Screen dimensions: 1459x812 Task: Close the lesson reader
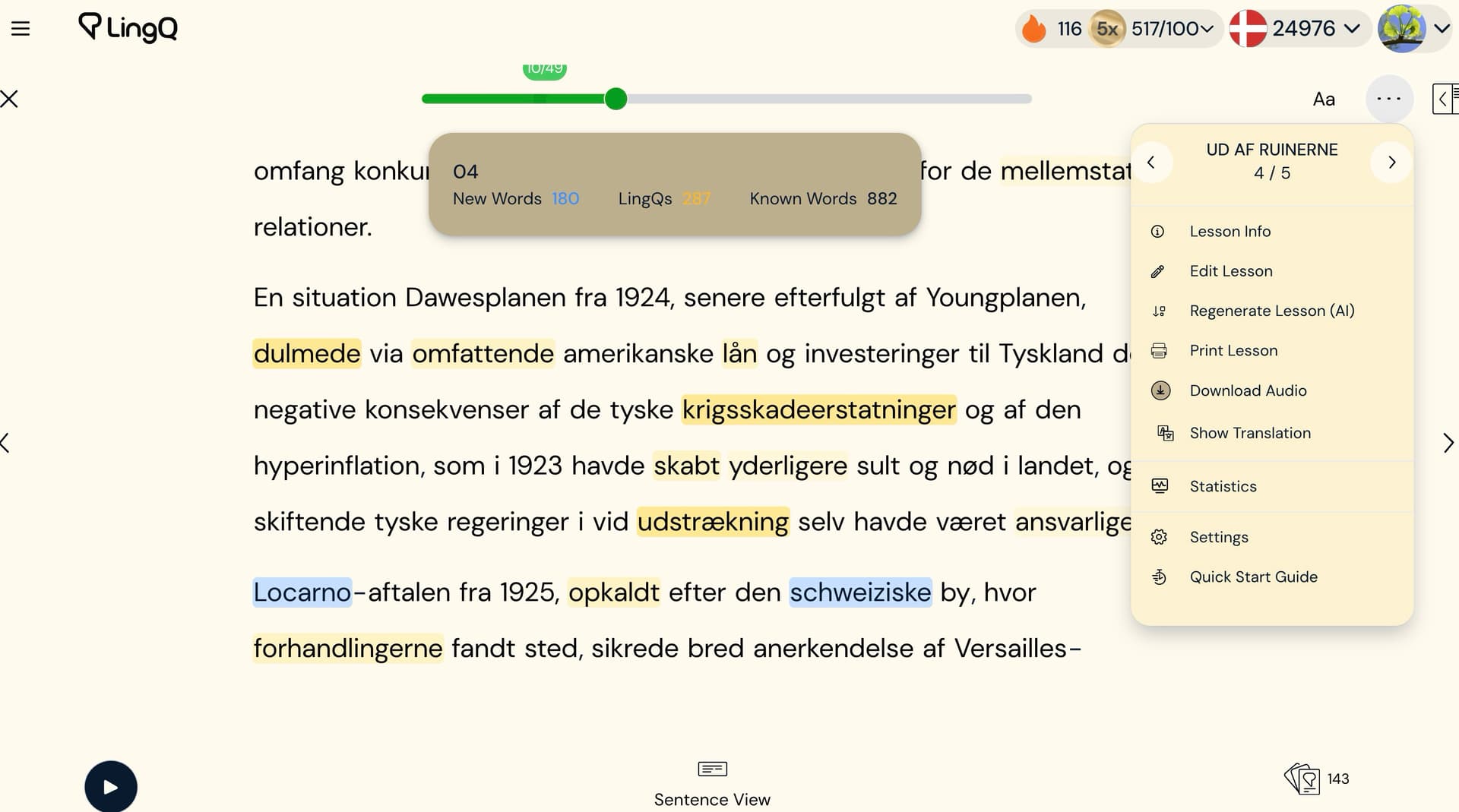point(10,99)
